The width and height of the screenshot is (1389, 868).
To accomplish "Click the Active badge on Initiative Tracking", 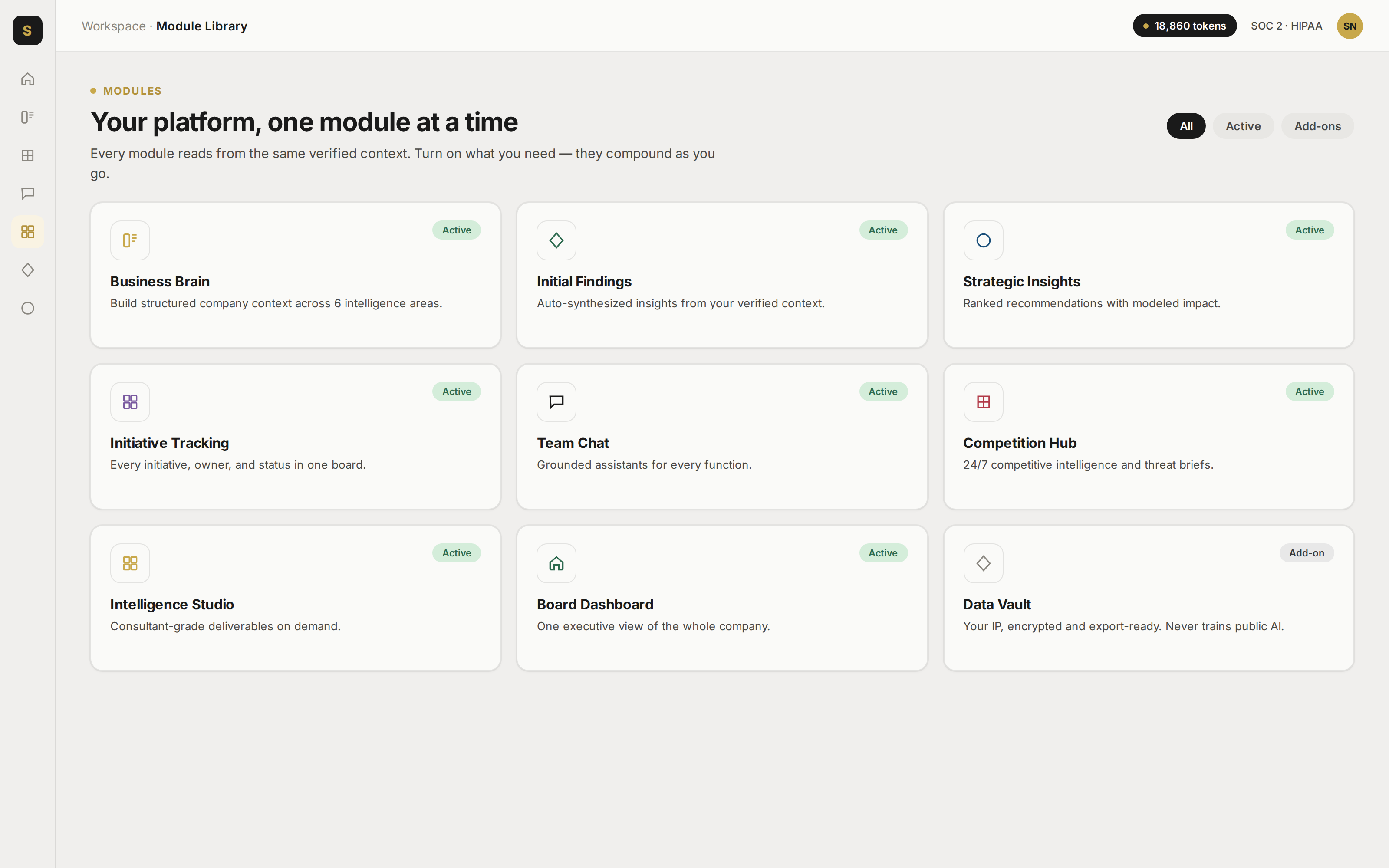I will coord(456,391).
